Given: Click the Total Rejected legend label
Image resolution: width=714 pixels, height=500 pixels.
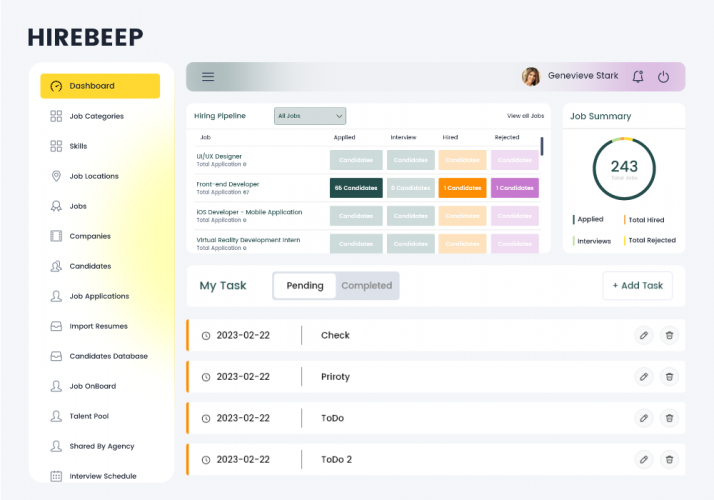Looking at the screenshot, I should [x=652, y=240].
